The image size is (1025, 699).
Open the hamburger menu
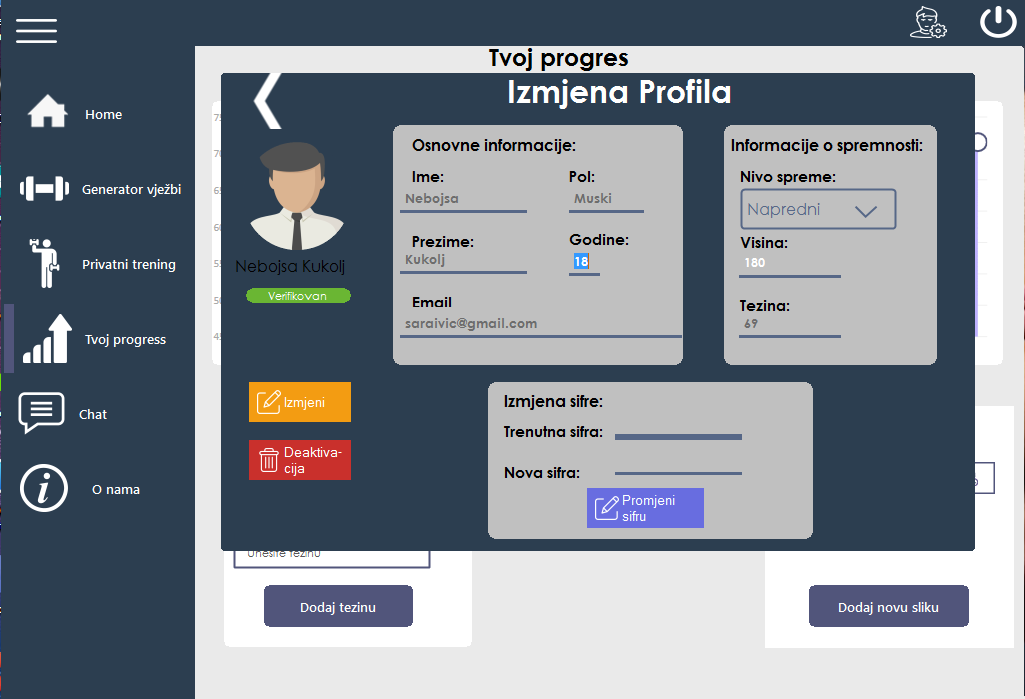coord(37,31)
